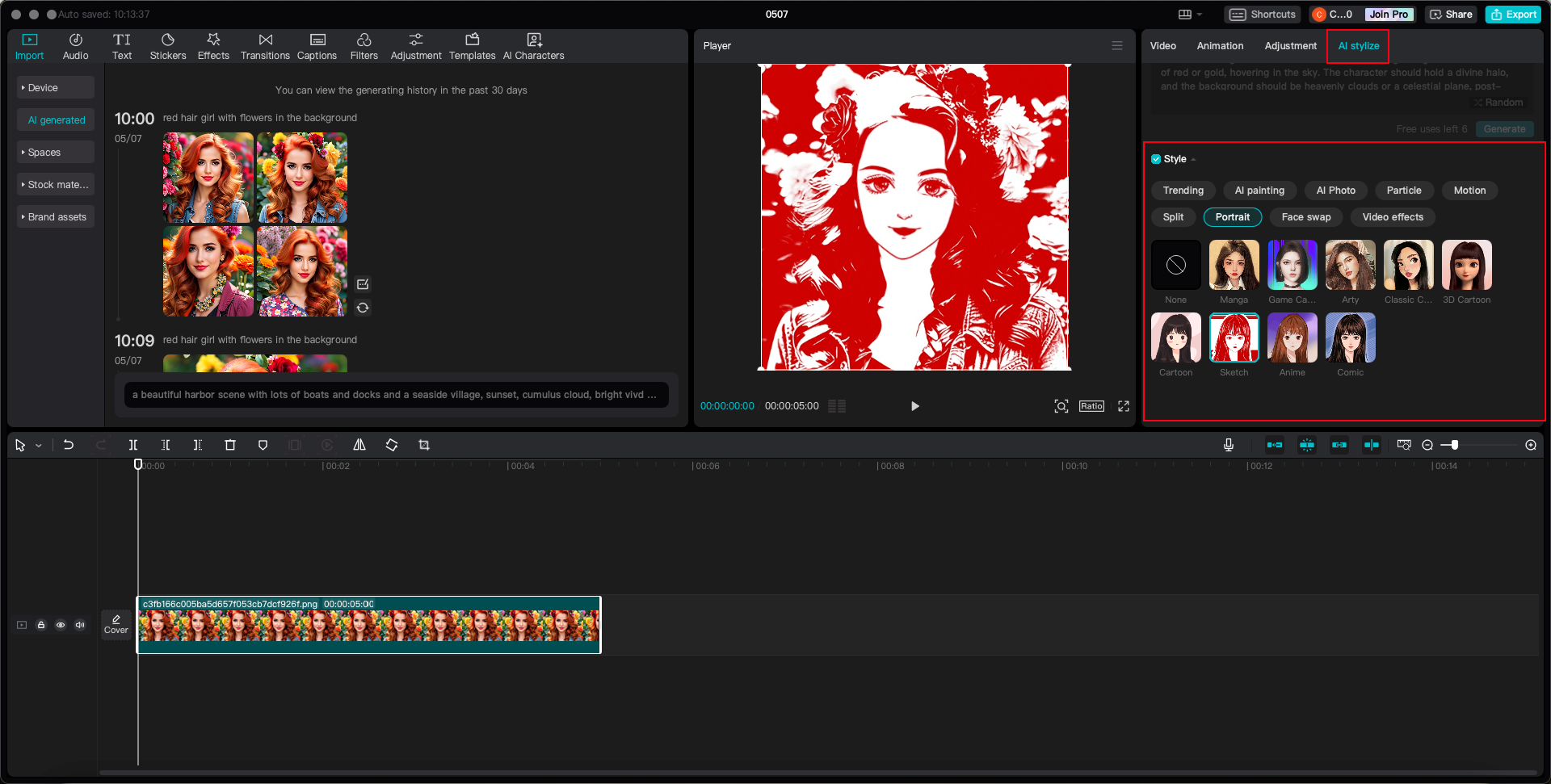Open the selection tool dropdown arrow

point(38,444)
